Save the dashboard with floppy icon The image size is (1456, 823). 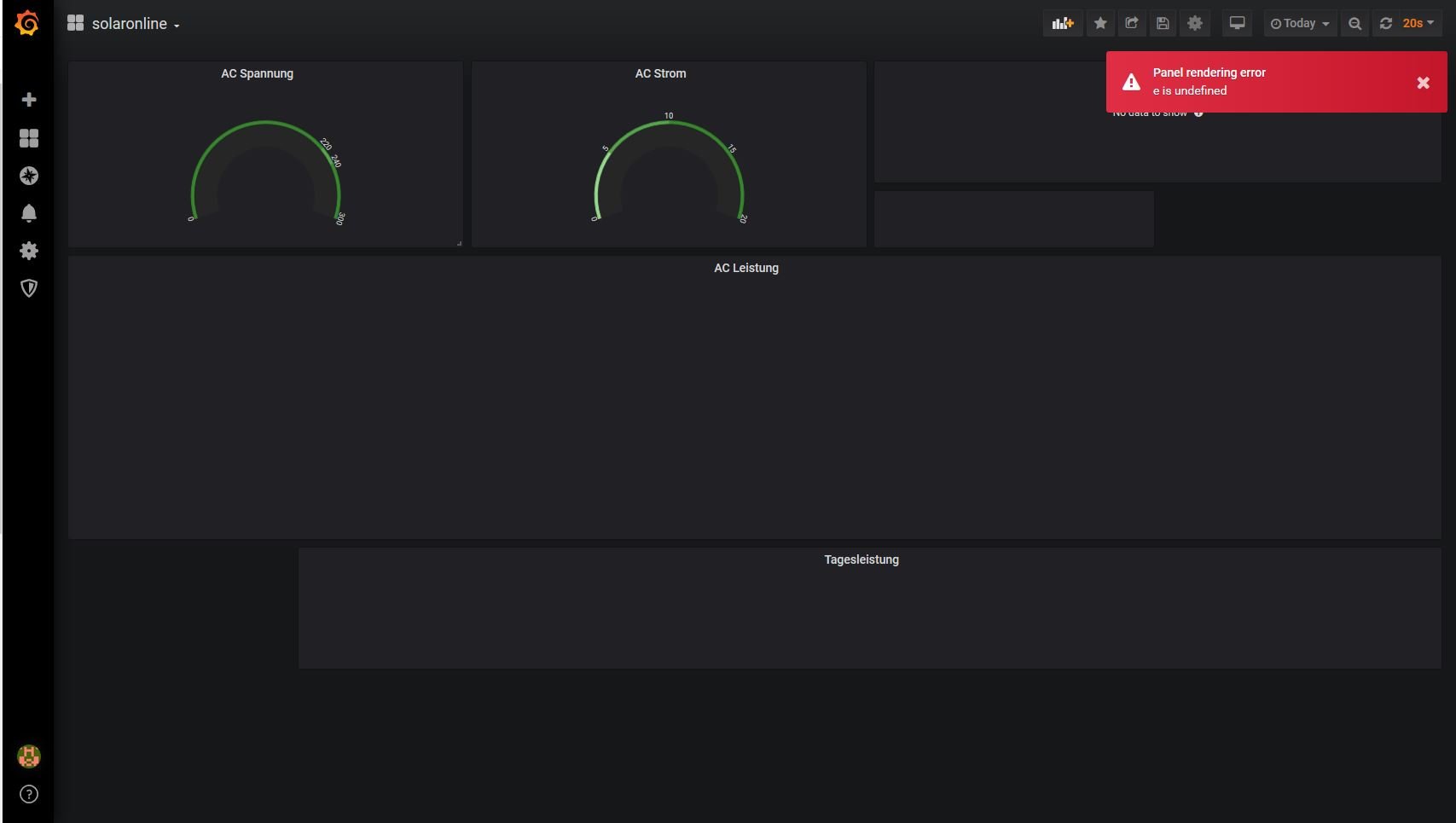pyautogui.click(x=1163, y=24)
